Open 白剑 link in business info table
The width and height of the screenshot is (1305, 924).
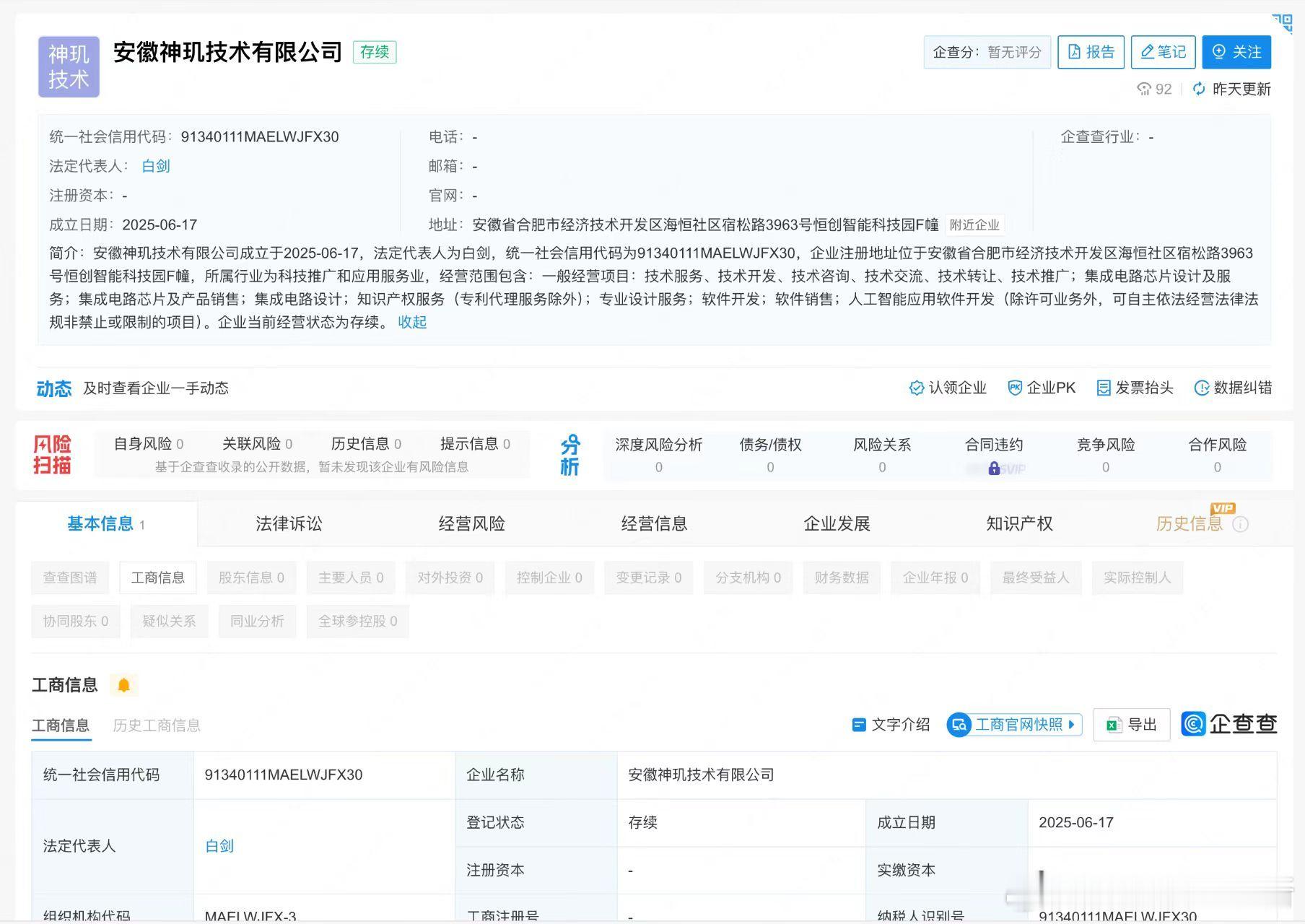pos(219,846)
